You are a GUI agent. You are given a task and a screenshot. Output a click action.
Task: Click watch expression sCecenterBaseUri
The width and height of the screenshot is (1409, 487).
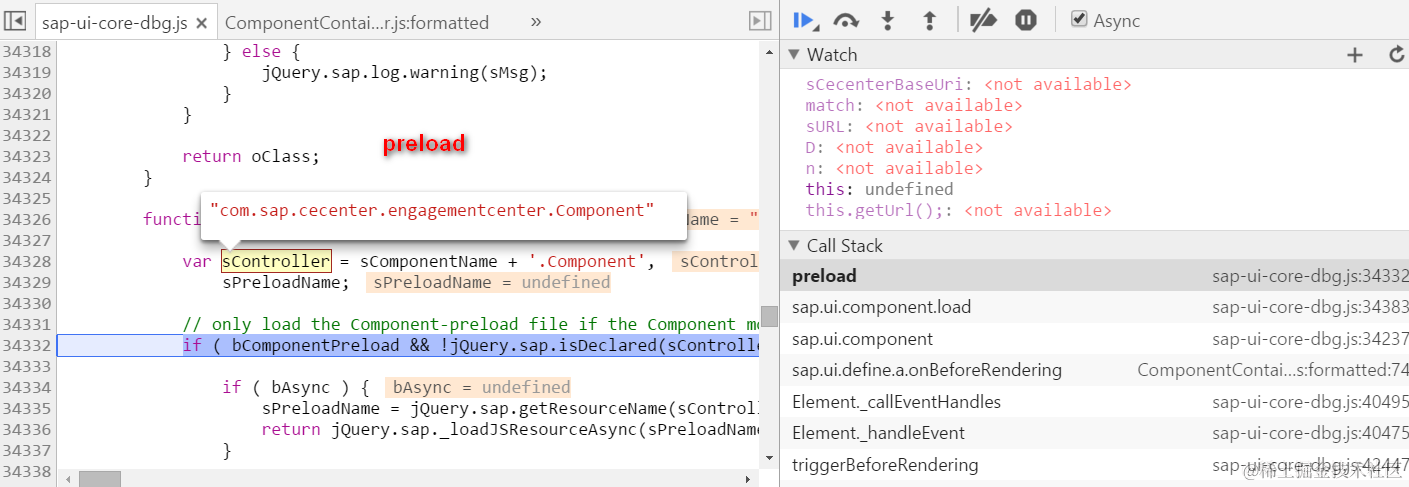pos(968,85)
